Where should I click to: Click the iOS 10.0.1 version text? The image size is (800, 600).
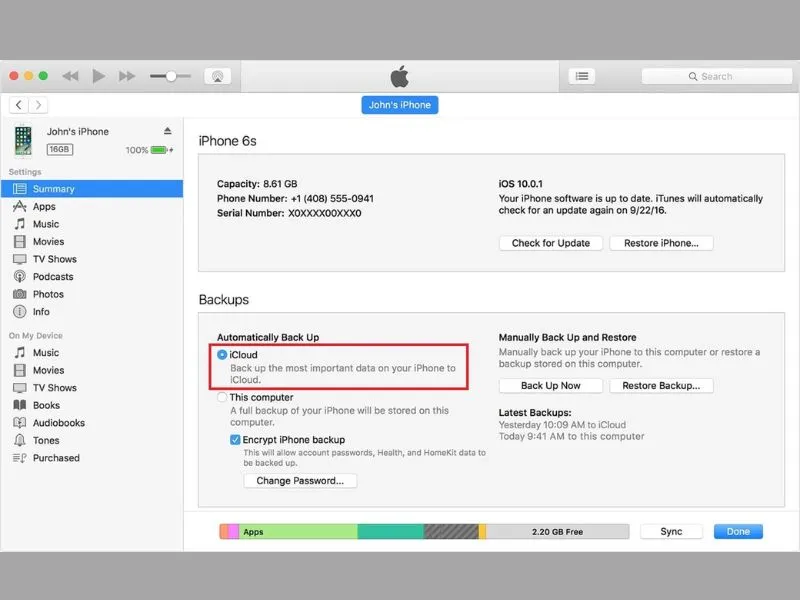[520, 184]
